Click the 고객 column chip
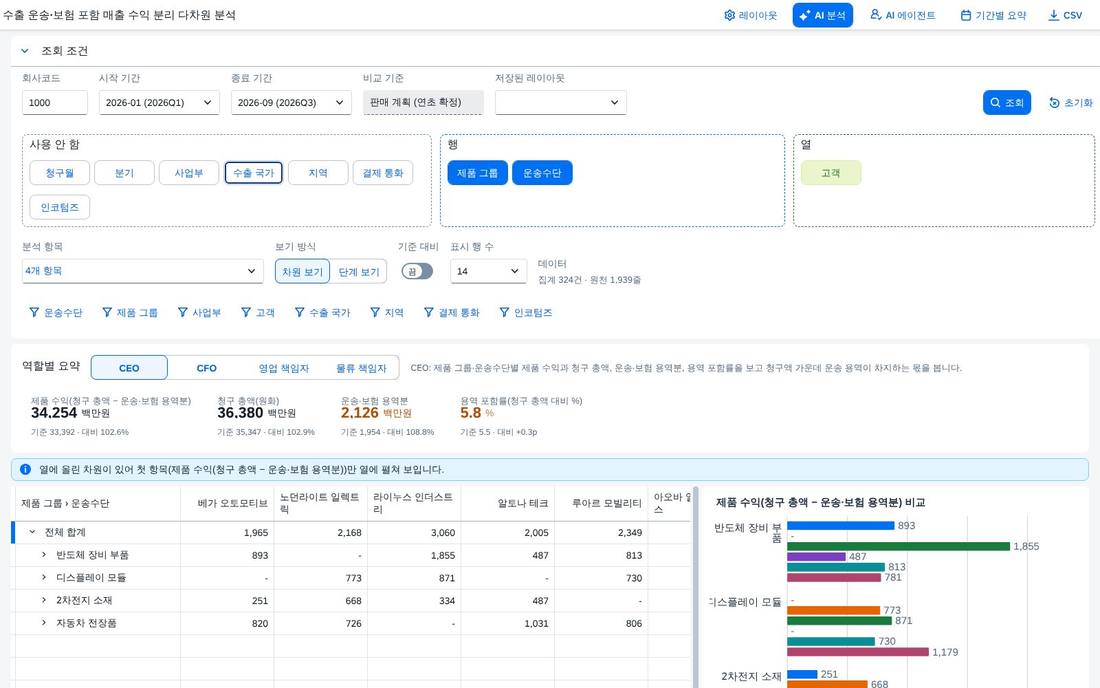The height and width of the screenshot is (688, 1100). (831, 173)
